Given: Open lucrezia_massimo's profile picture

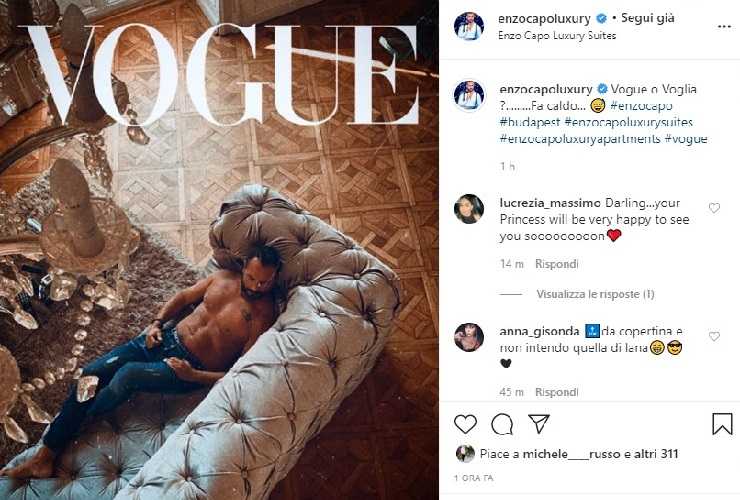Looking at the screenshot, I should click(x=469, y=209).
